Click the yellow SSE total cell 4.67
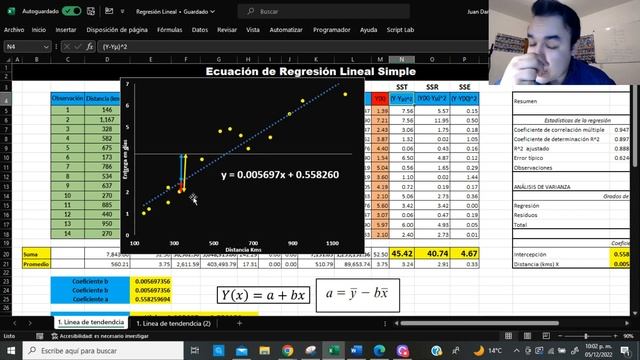 (x=464, y=253)
